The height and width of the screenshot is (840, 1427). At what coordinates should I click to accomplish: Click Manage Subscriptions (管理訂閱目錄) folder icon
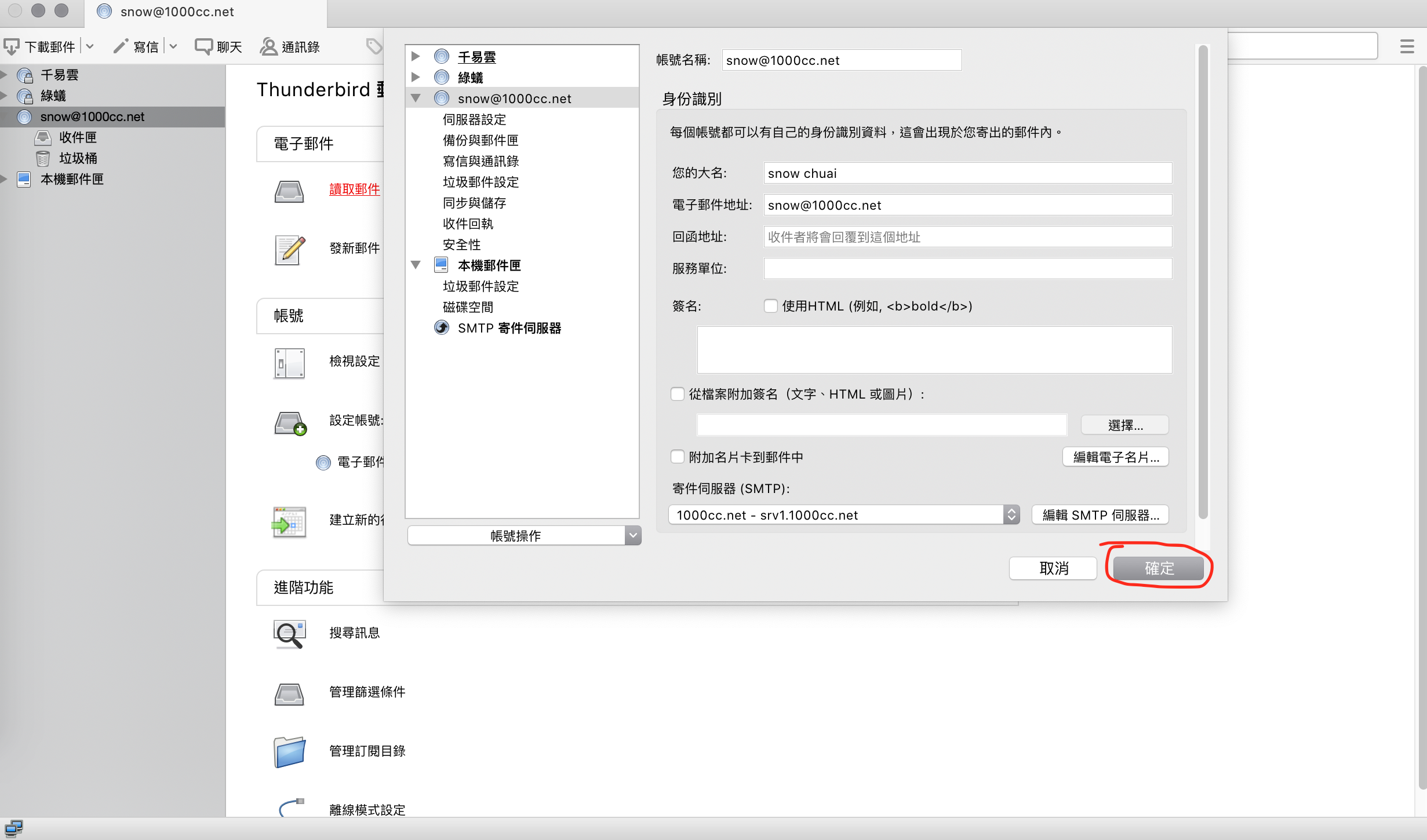(289, 753)
